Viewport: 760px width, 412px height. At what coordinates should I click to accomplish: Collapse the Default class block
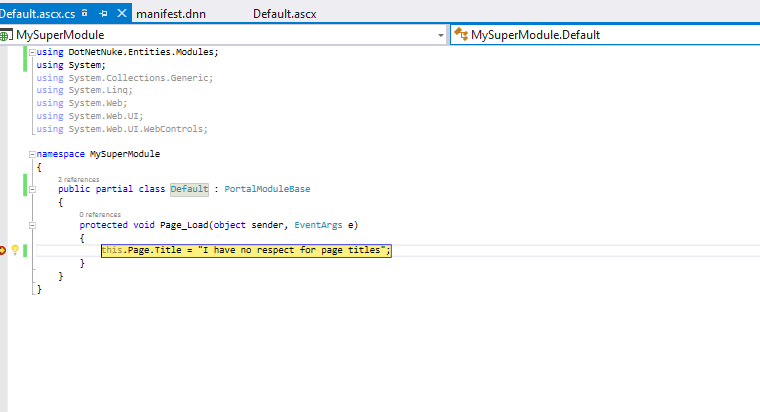31,189
